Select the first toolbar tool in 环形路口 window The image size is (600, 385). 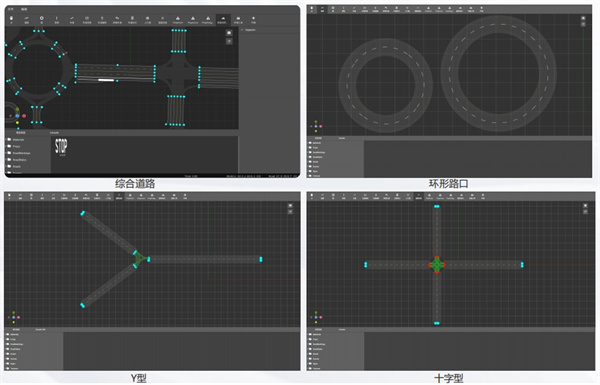coord(312,9)
